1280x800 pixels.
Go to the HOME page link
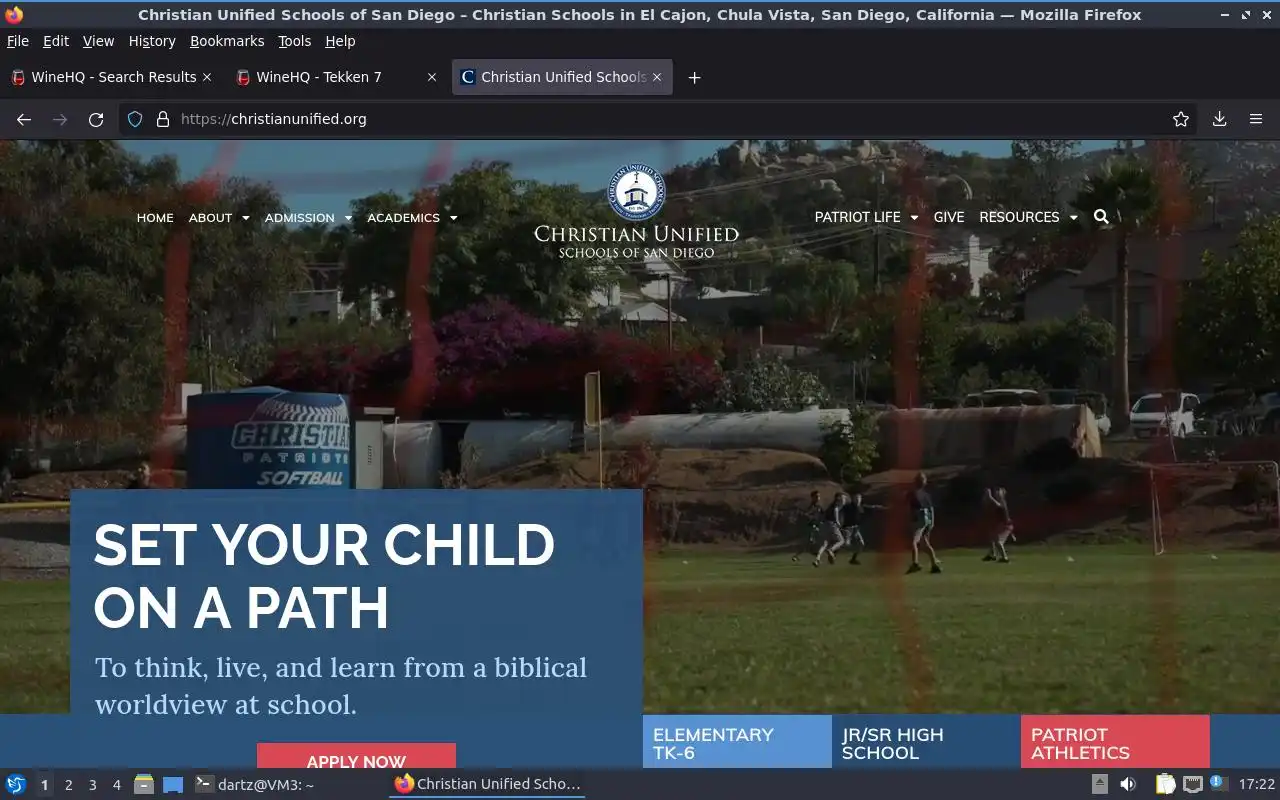[x=155, y=218]
